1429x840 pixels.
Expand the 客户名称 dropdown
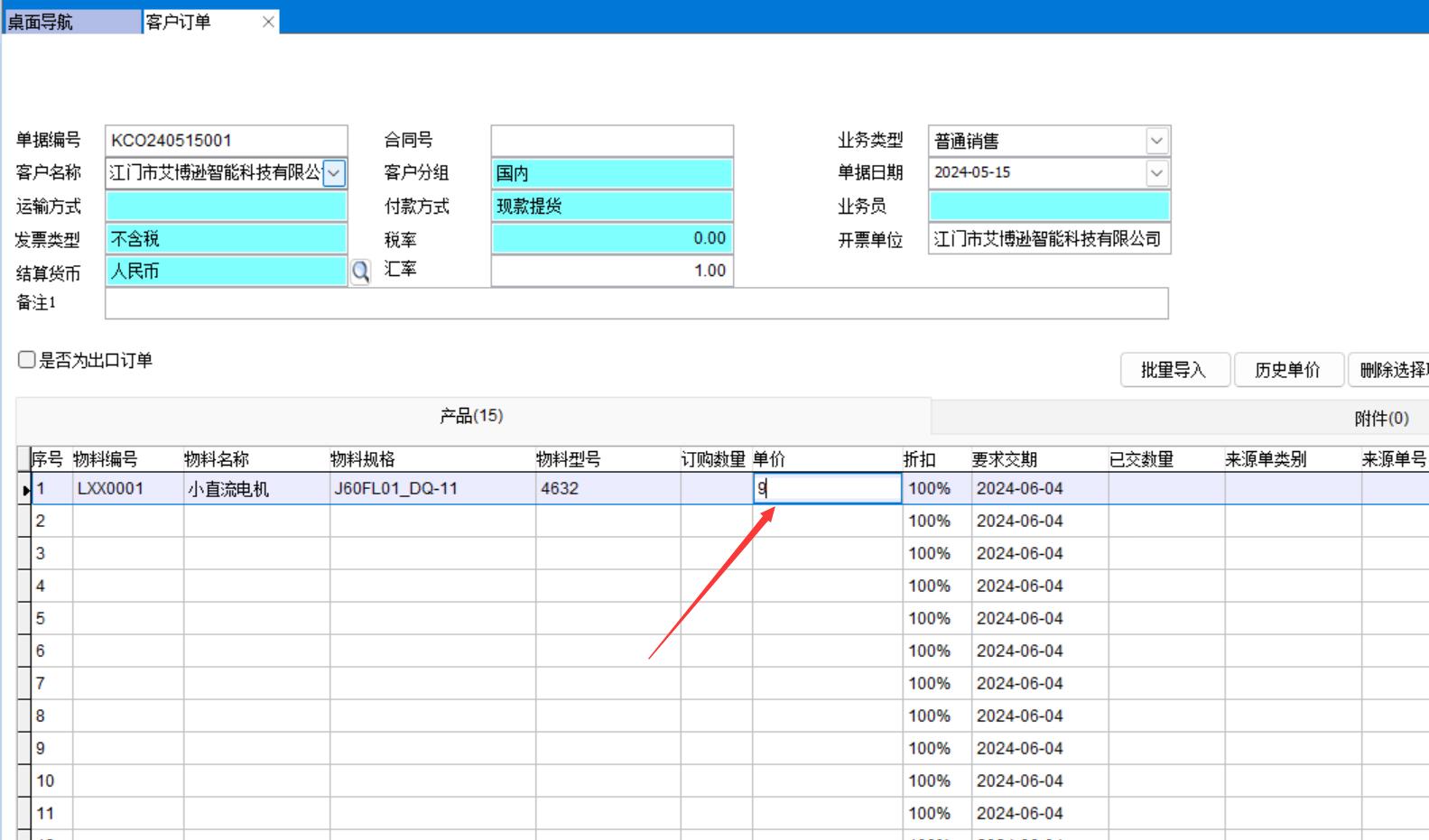[334, 172]
